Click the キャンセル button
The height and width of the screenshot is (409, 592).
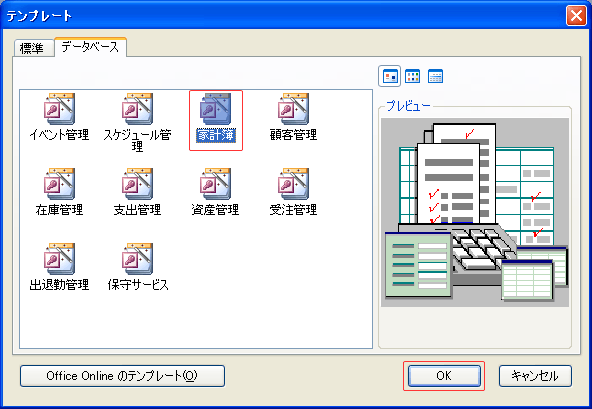pyautogui.click(x=535, y=376)
